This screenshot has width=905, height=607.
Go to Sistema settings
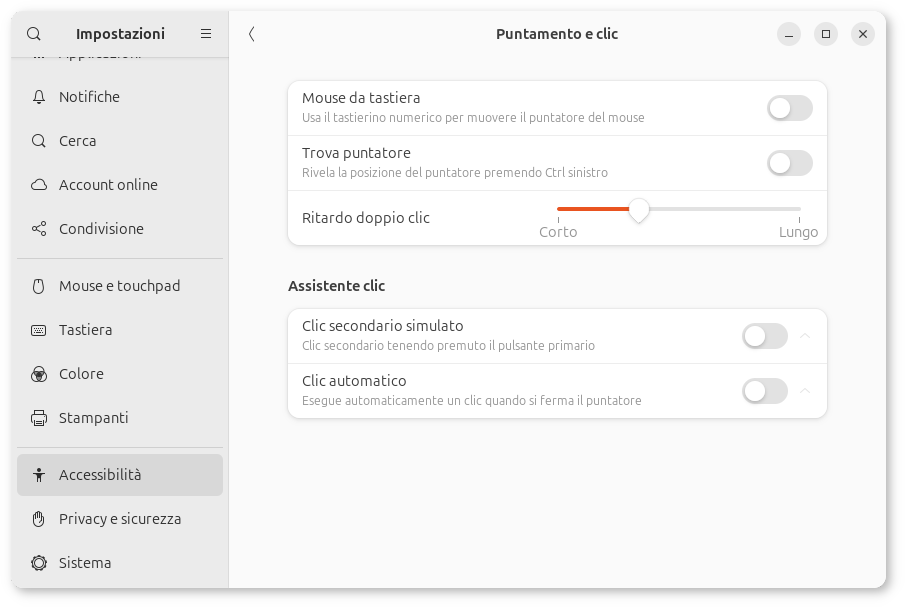pos(85,563)
